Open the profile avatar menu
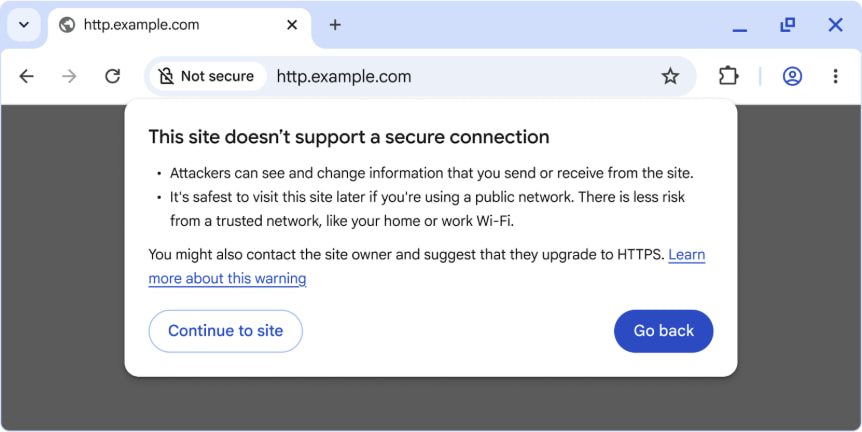Image resolution: width=862 pixels, height=432 pixels. point(792,76)
